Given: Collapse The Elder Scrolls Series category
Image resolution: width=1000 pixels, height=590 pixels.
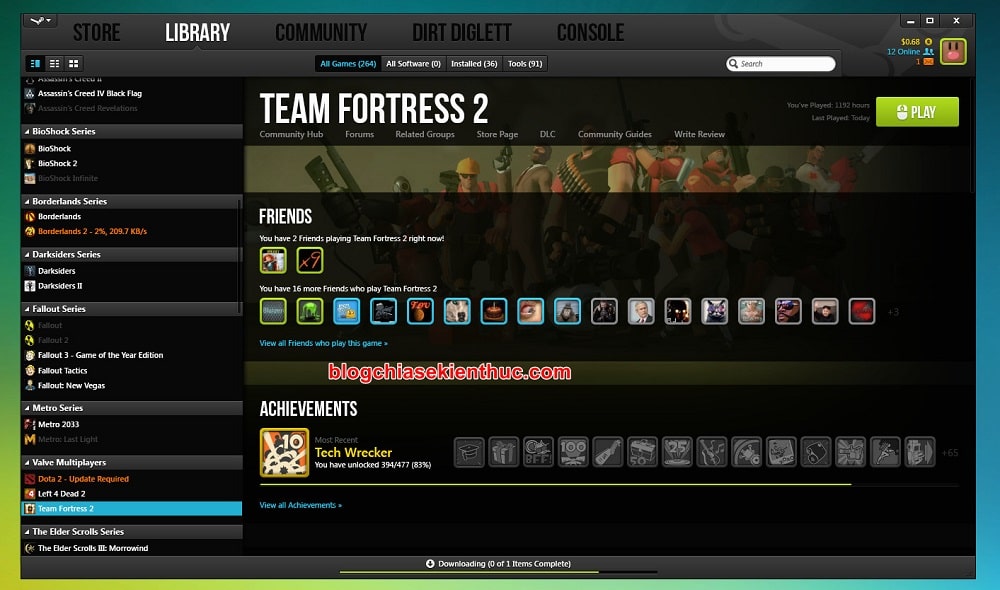Looking at the screenshot, I should [27, 532].
